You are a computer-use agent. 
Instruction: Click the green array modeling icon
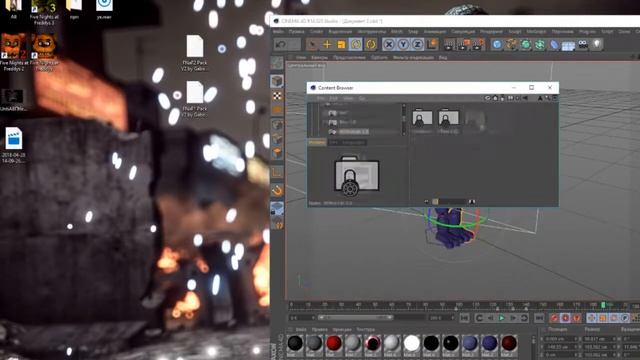540,44
